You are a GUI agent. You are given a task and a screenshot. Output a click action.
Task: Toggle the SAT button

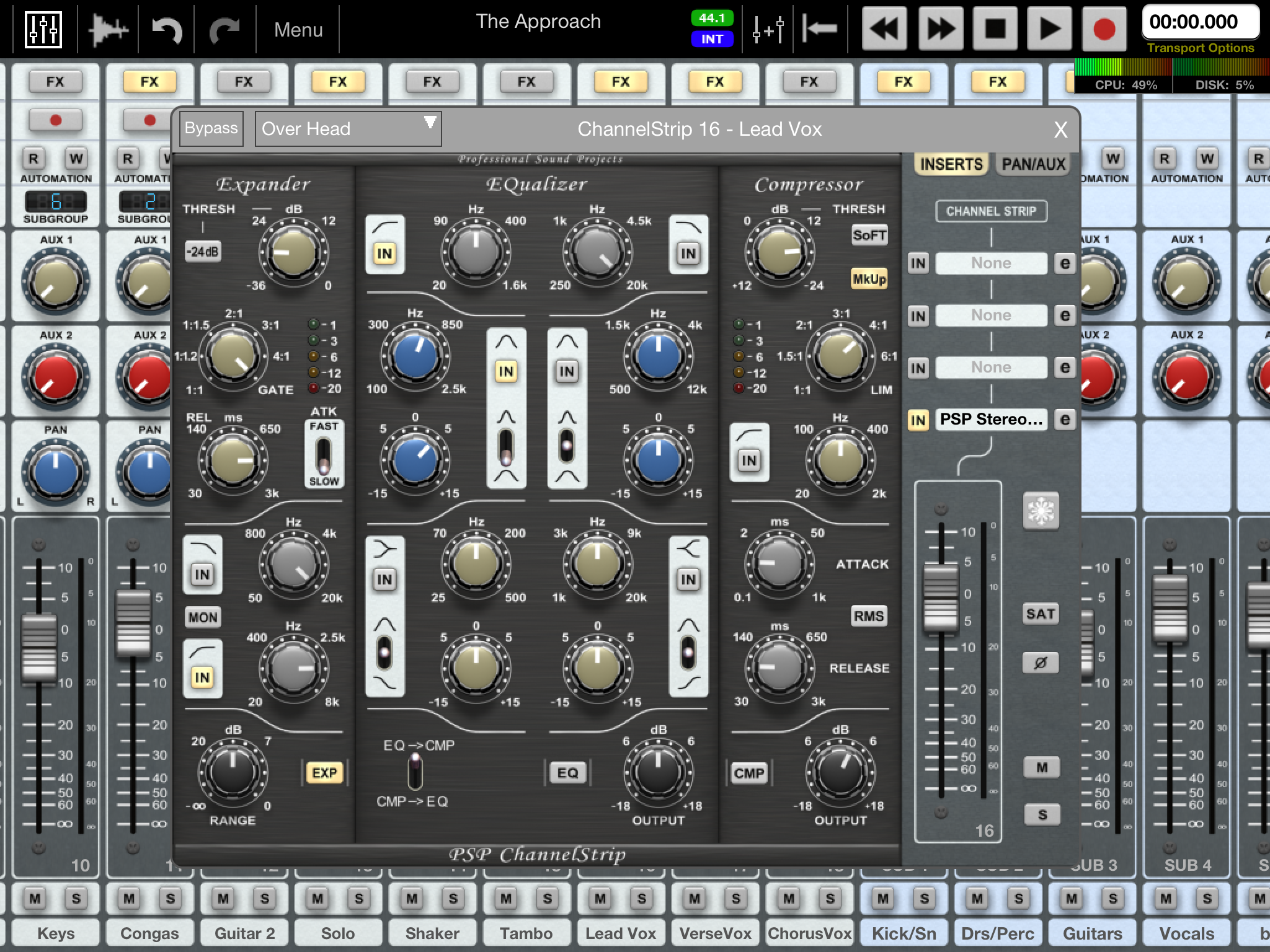1041,614
